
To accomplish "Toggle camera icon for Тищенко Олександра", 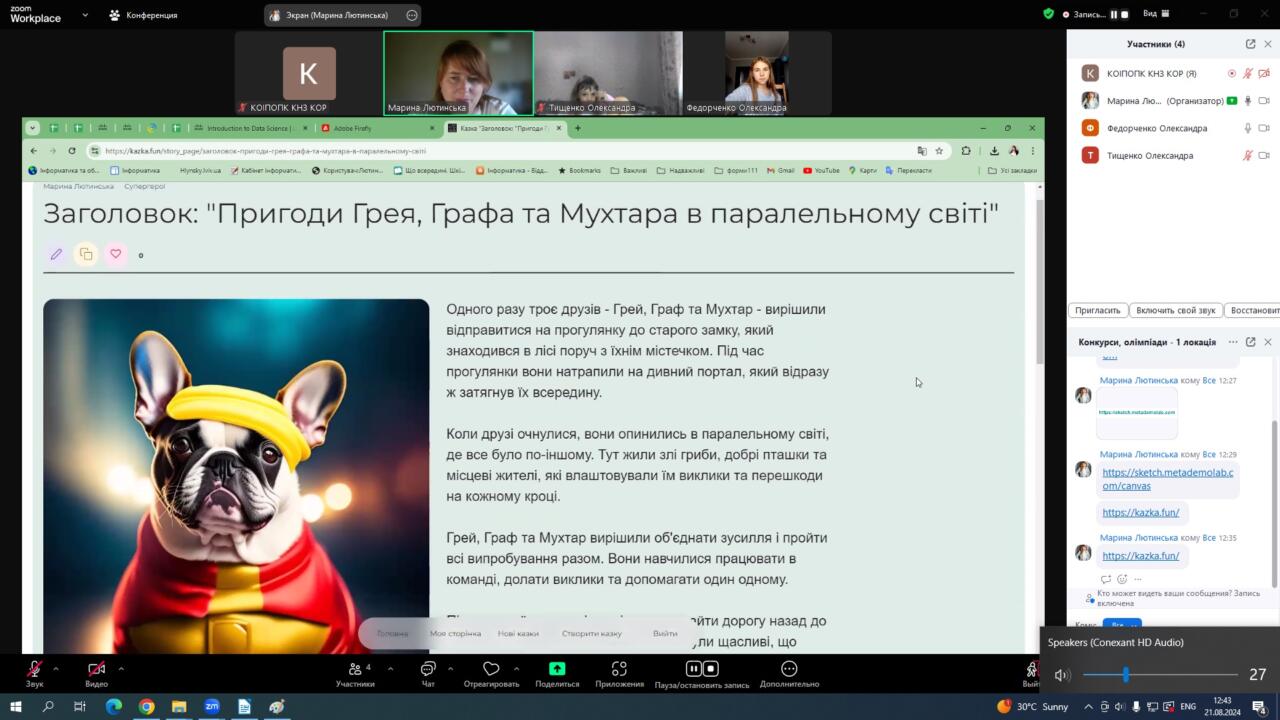I will [x=1263, y=155].
